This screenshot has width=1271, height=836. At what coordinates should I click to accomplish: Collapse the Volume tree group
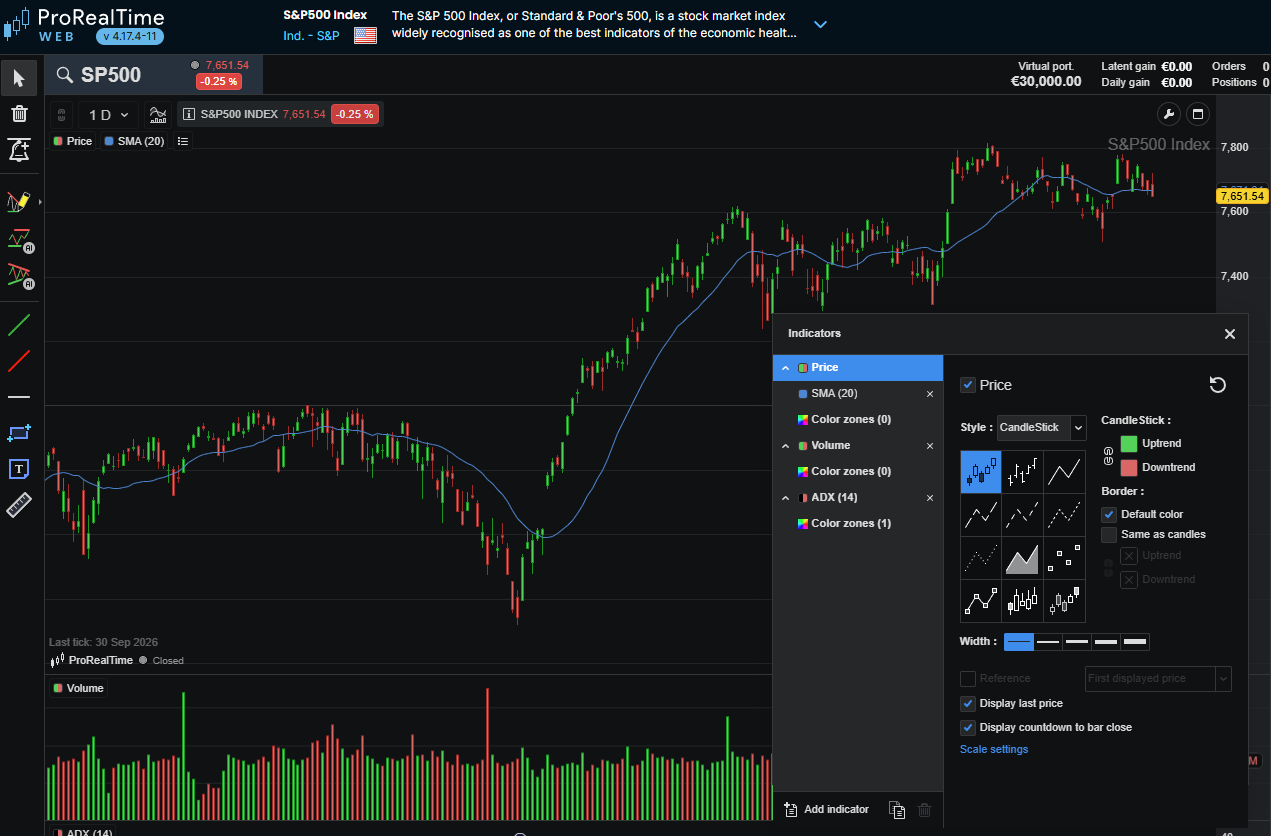[785, 446]
